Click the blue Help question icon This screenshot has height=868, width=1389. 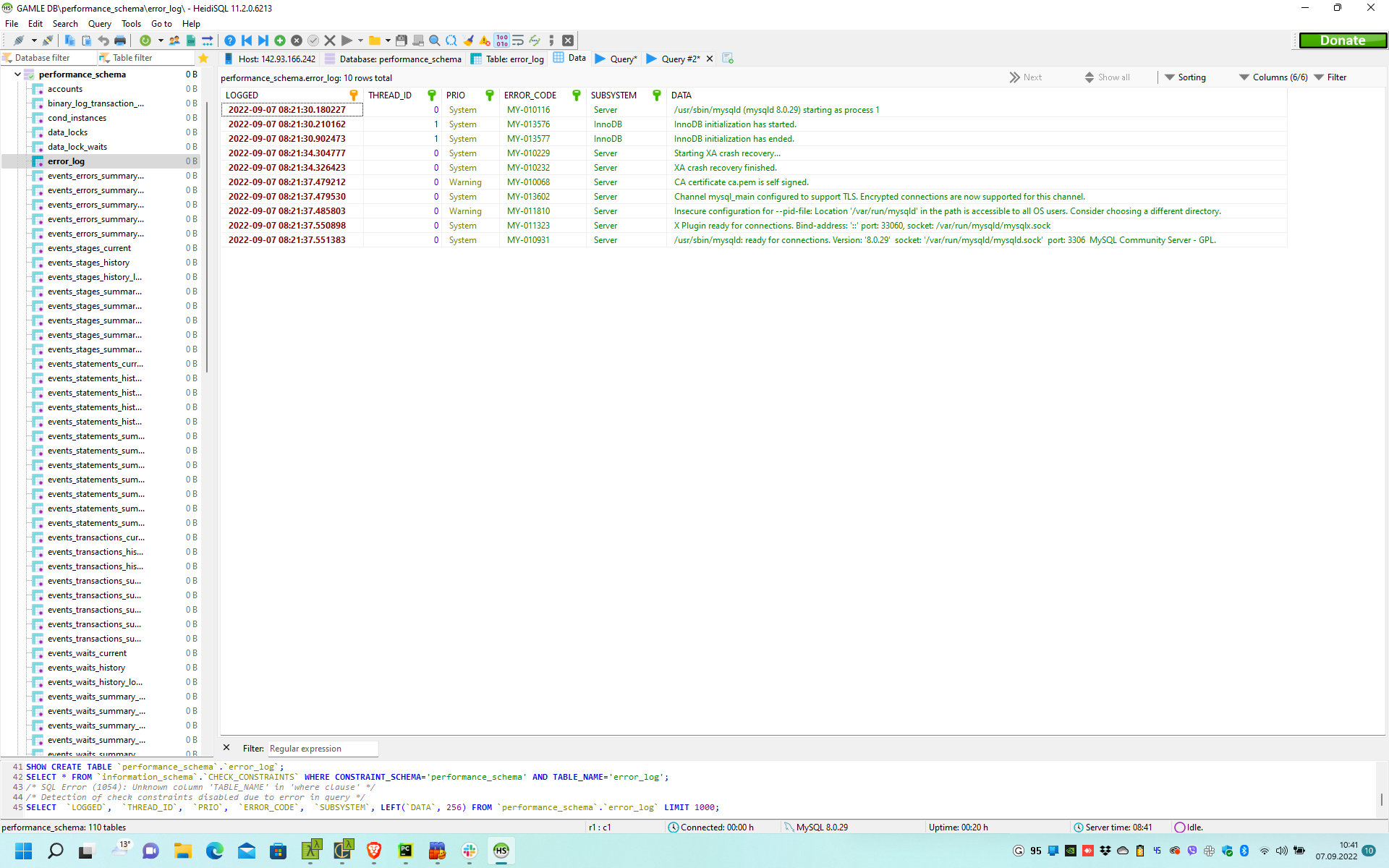[229, 41]
